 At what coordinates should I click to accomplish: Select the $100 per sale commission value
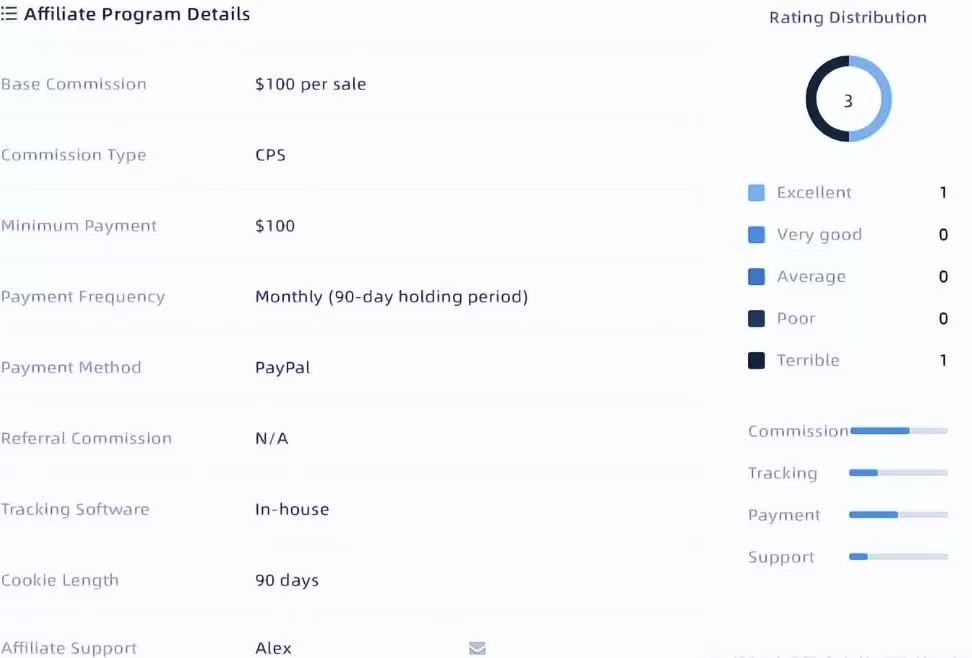tap(310, 84)
